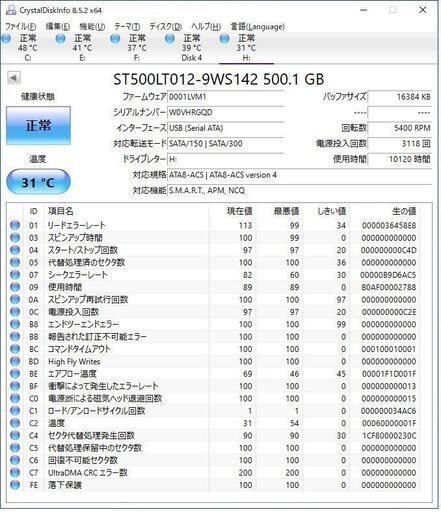Open the ファイル(F) menu
Screen dimensions: 441x512
(x=20, y=26)
